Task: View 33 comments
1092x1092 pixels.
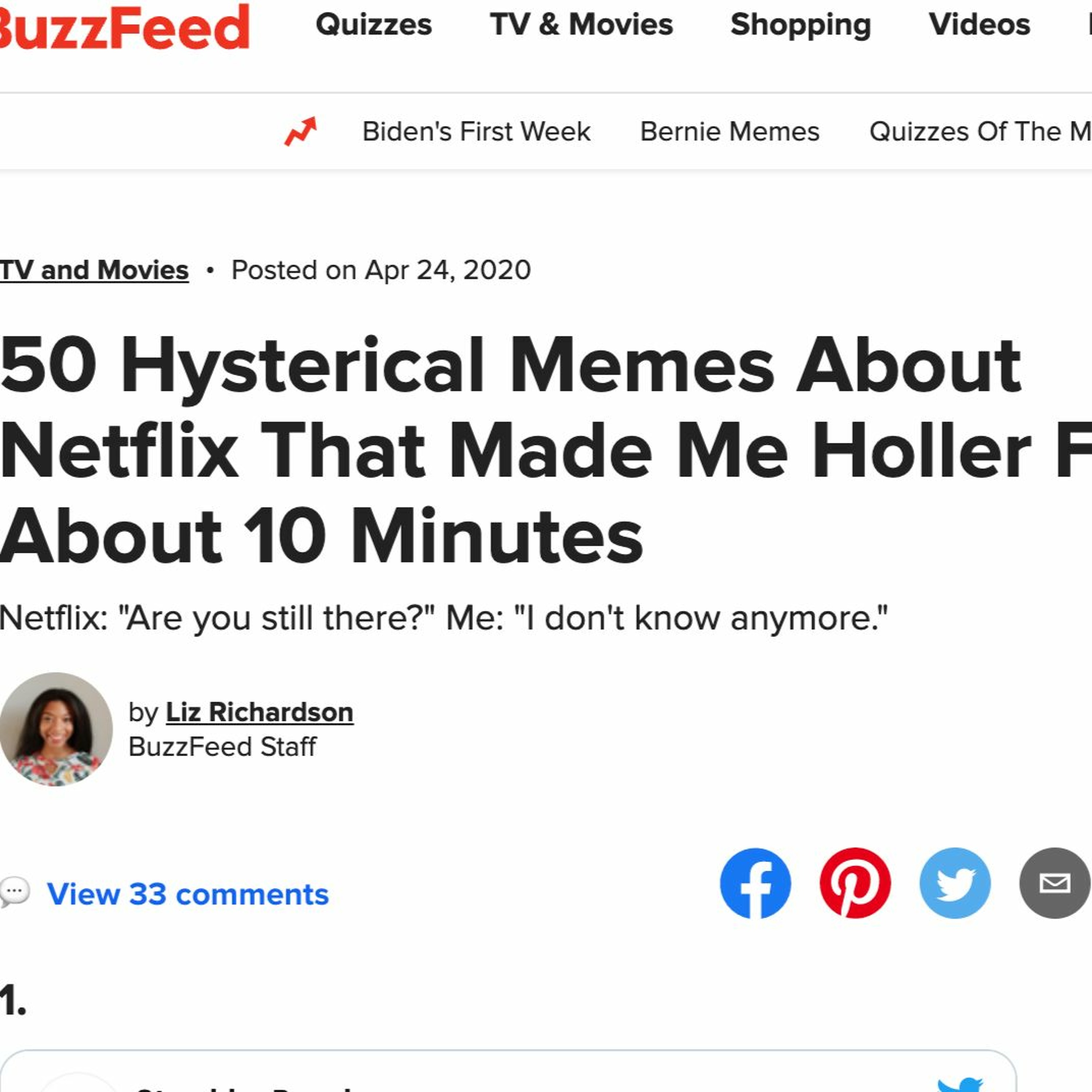Action: click(x=188, y=894)
